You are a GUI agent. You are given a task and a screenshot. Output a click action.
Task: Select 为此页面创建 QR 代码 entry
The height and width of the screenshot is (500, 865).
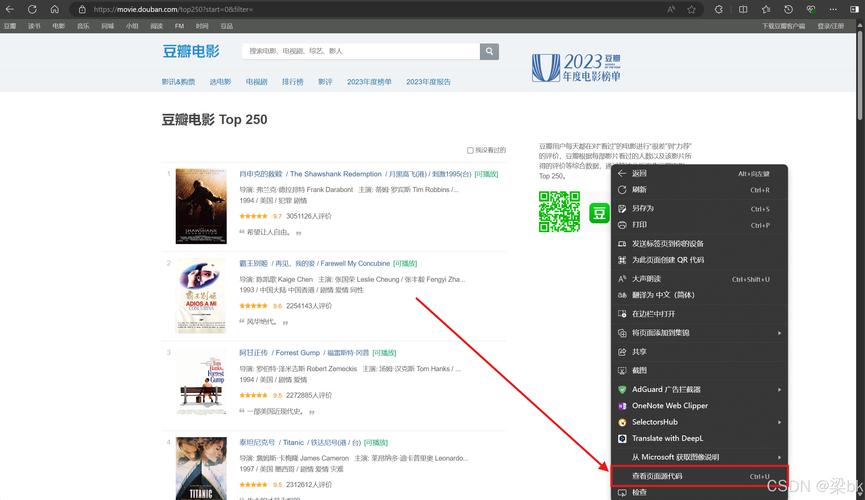[x=699, y=260]
